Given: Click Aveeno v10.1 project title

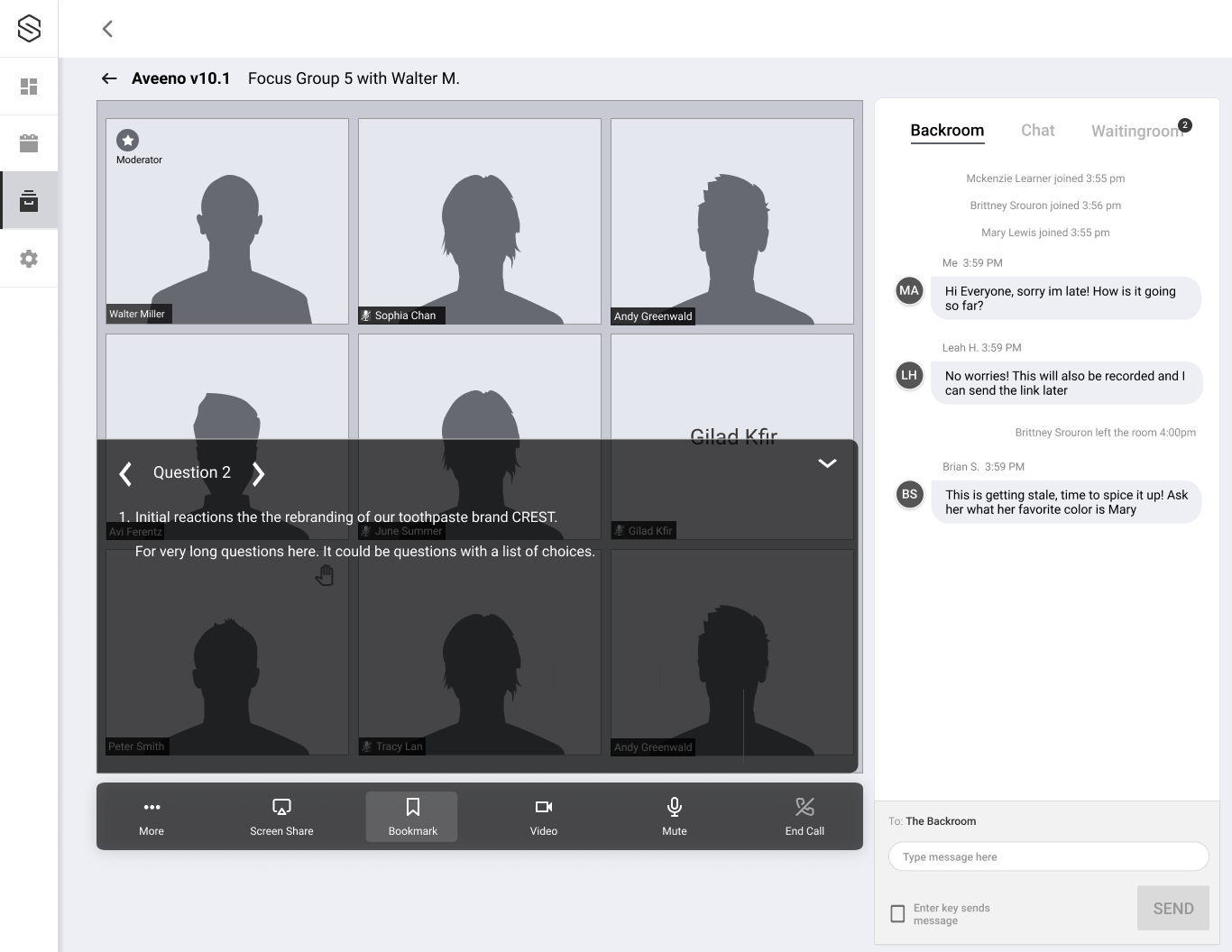Looking at the screenshot, I should pos(181,78).
